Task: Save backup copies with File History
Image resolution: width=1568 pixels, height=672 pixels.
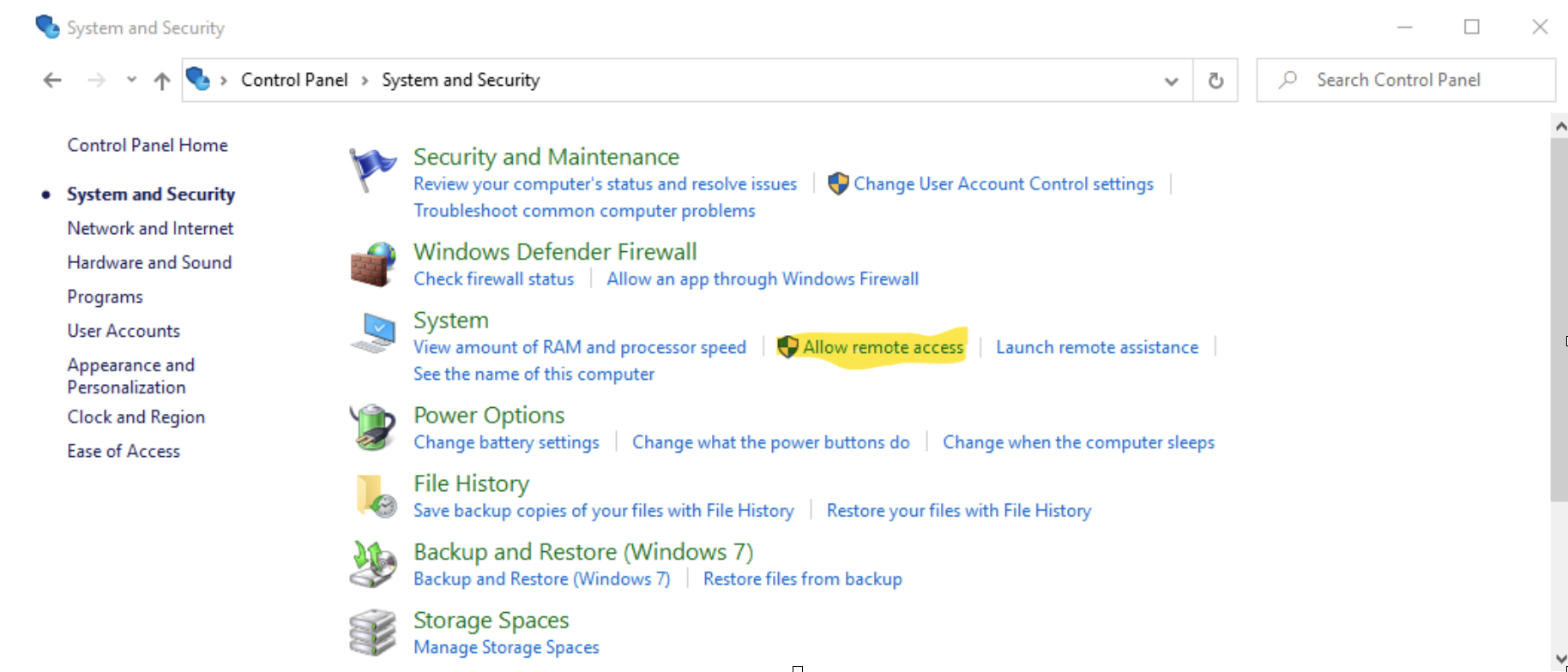Action: coord(603,510)
